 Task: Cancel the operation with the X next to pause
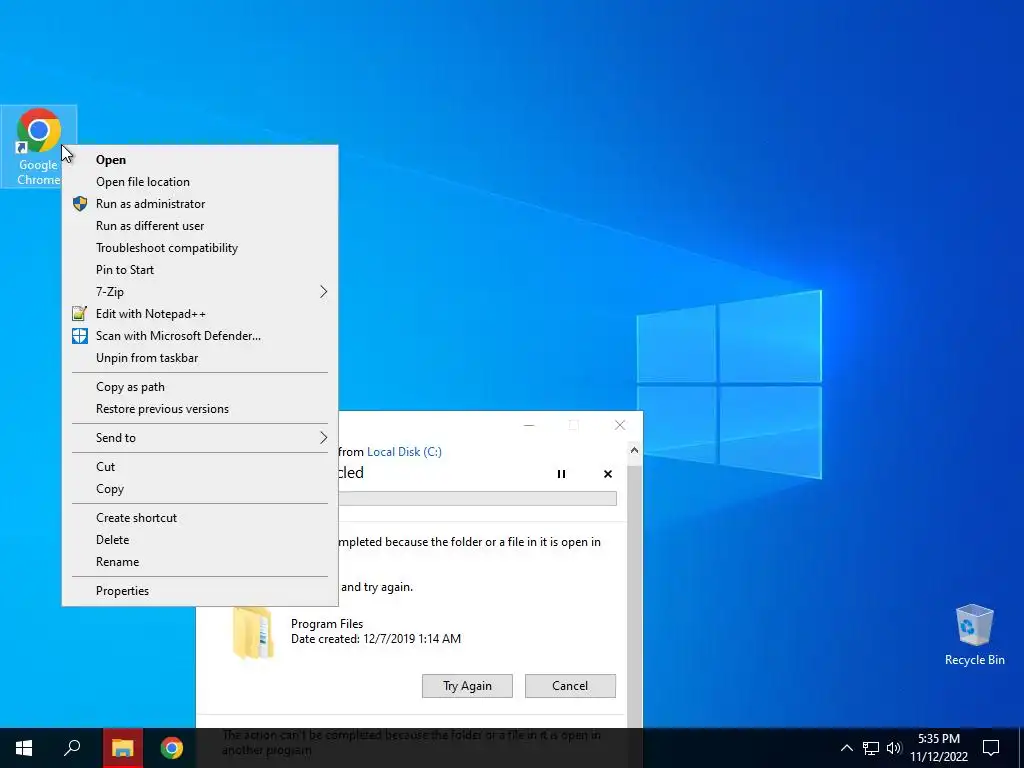pyautogui.click(x=608, y=474)
